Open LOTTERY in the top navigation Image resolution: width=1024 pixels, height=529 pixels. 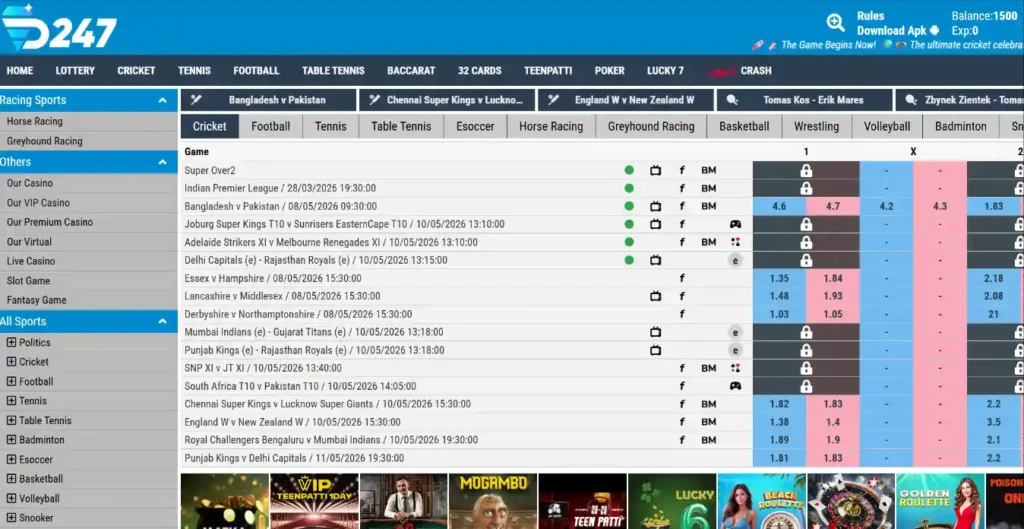[x=75, y=71]
